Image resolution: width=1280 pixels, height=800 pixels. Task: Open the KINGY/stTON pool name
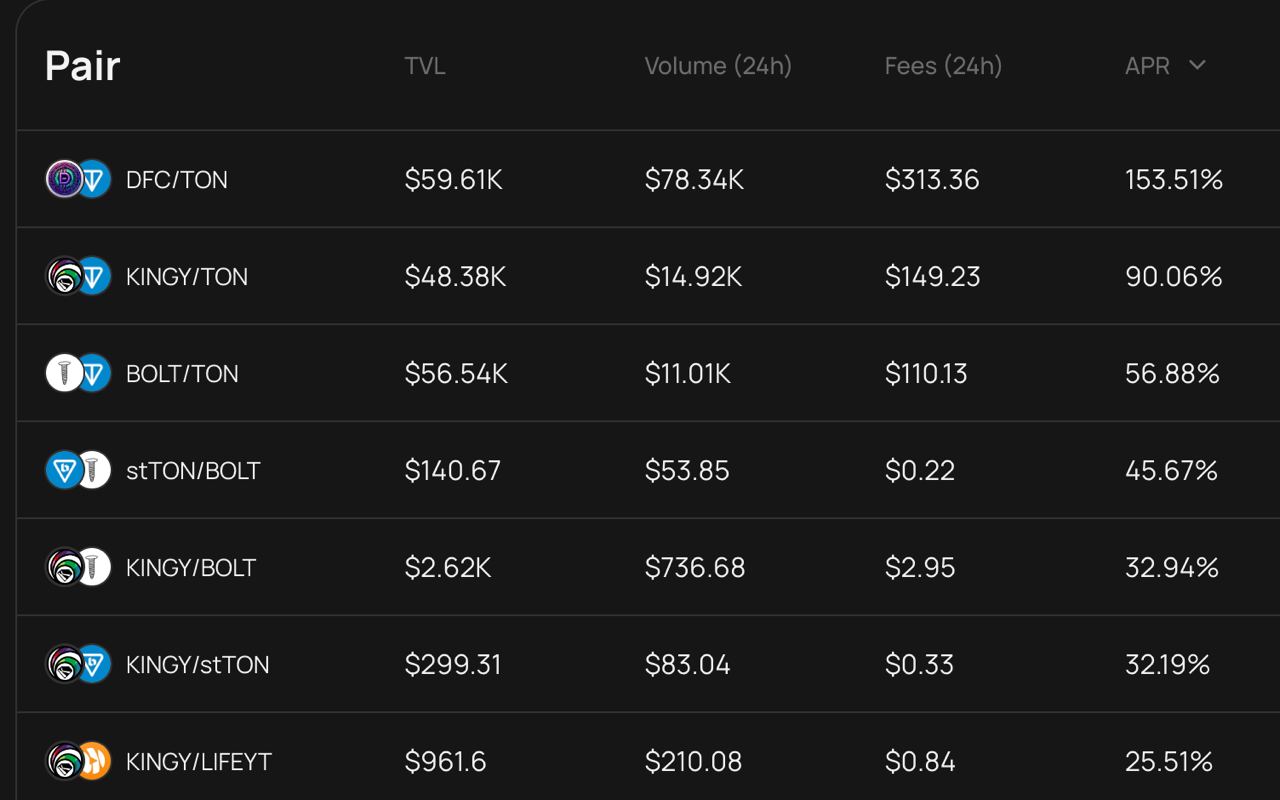pyautogui.click(x=197, y=665)
